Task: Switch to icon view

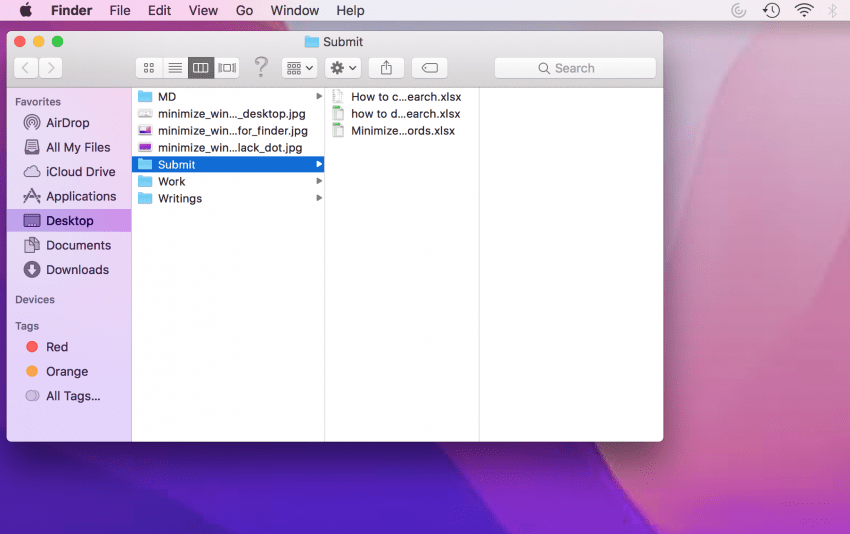Action: (x=149, y=68)
